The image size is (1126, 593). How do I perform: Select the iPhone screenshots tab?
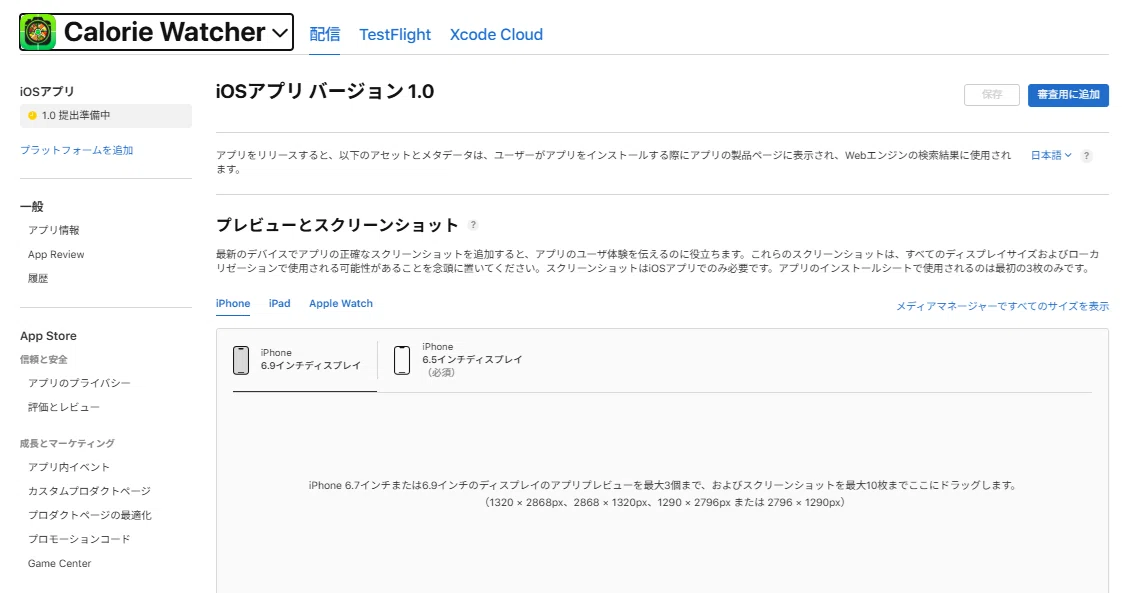click(x=233, y=304)
